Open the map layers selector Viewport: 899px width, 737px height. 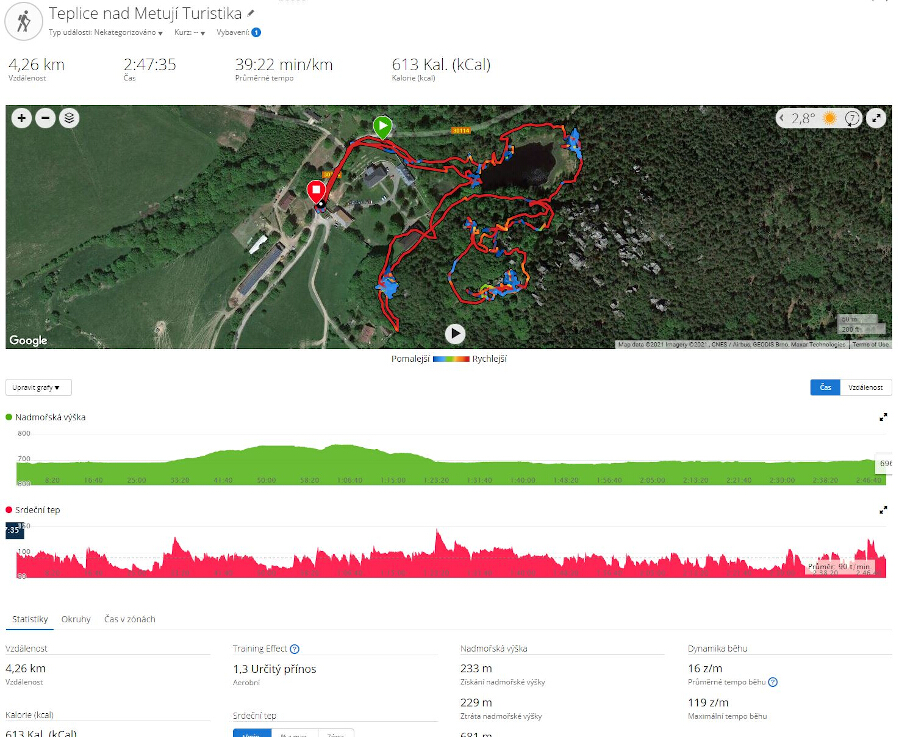(69, 118)
